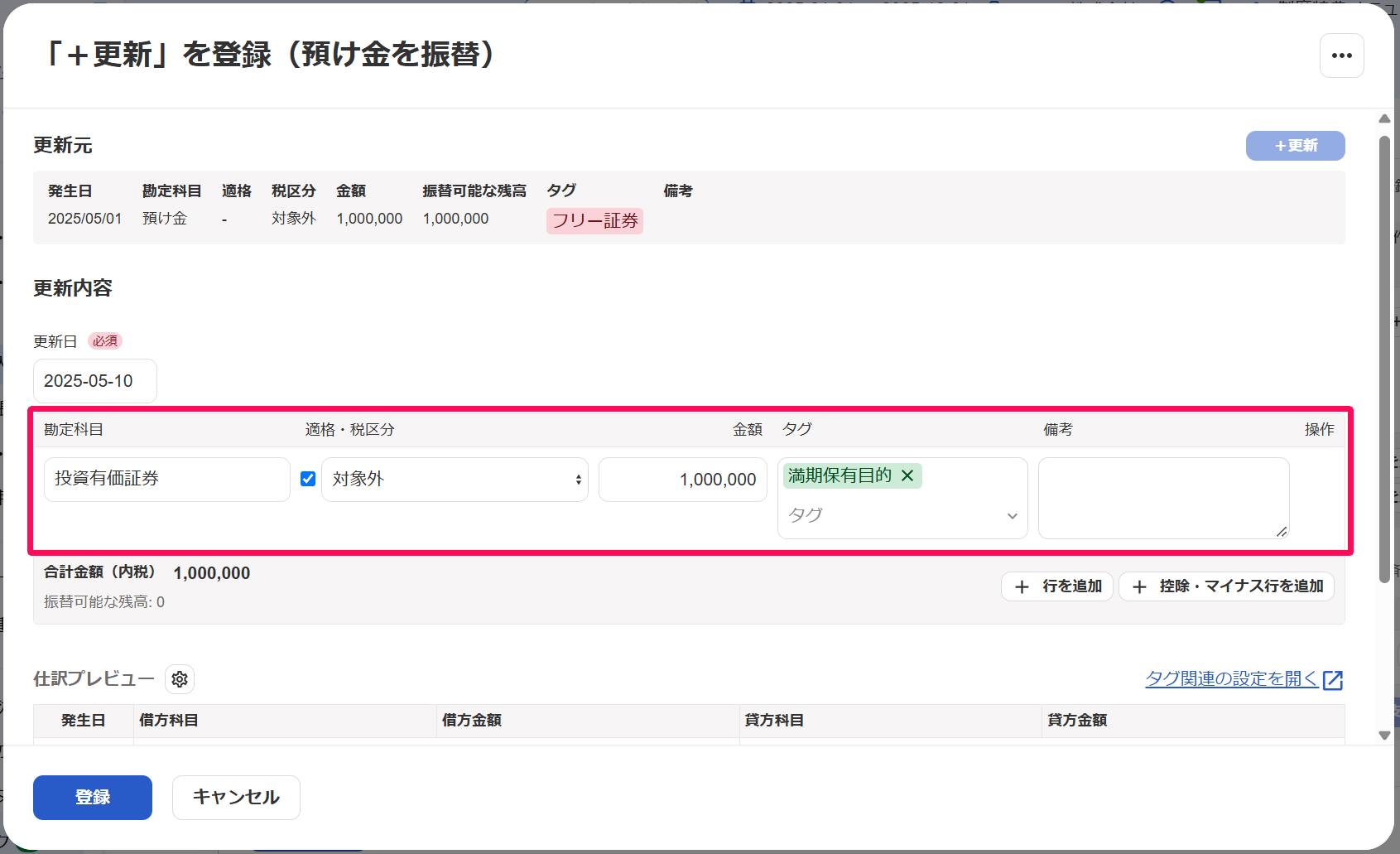Click the external link icon after タグ関連の設定を開く
Viewport: 1400px width, 854px height.
[1332, 680]
